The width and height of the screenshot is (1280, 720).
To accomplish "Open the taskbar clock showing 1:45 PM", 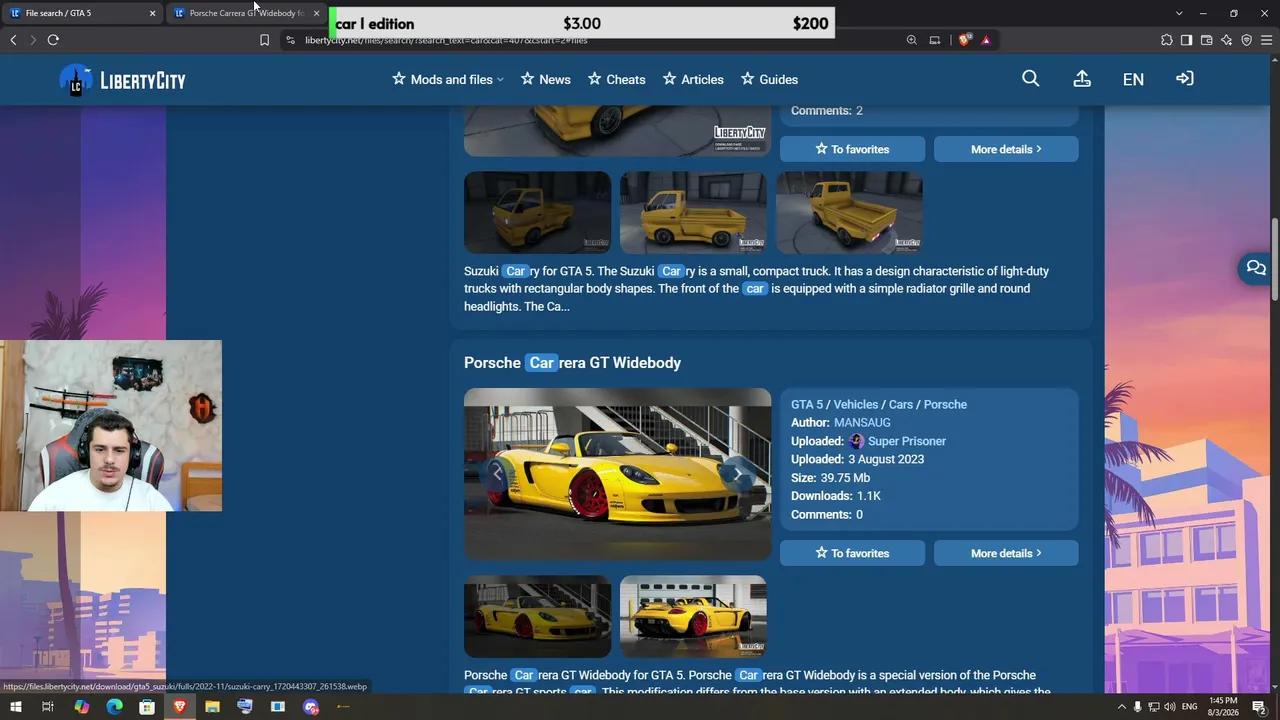I will pyautogui.click(x=1224, y=707).
